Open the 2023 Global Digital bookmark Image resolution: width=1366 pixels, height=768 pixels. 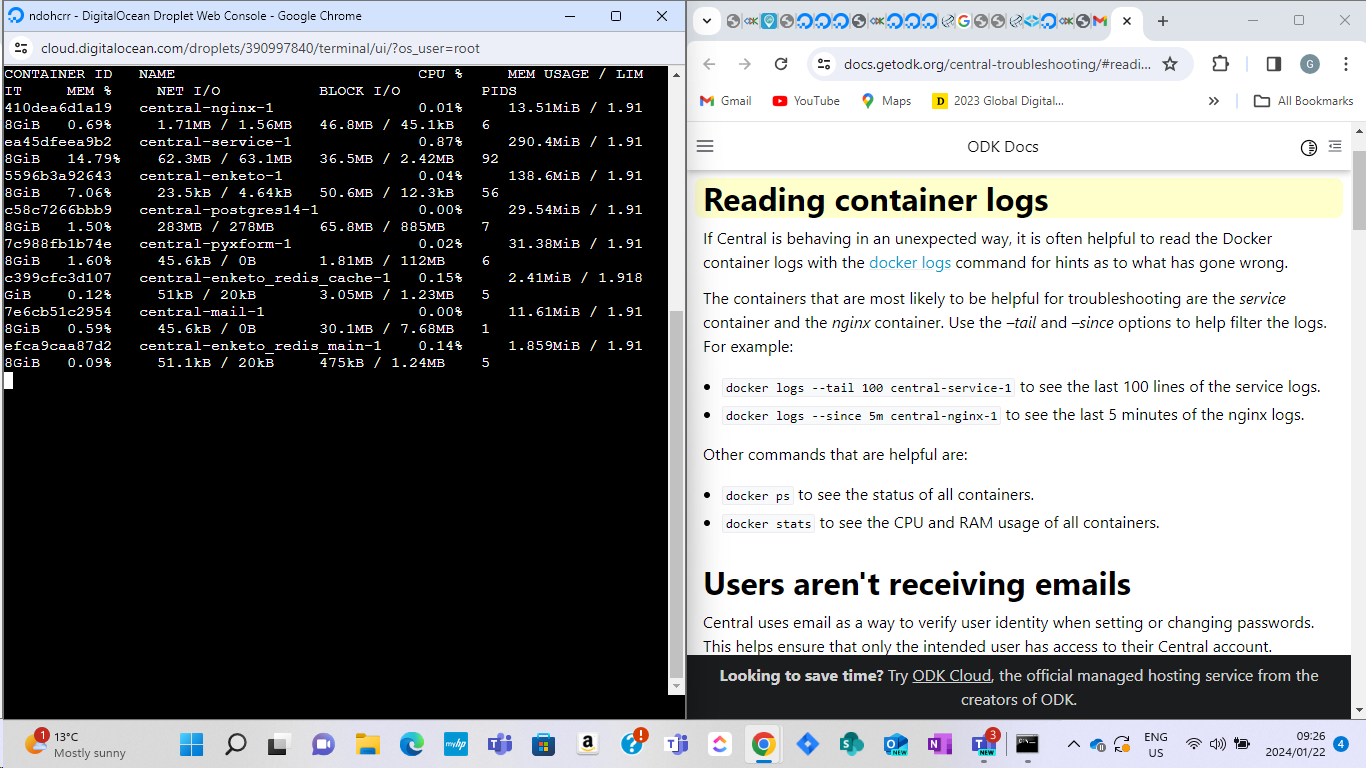pyautogui.click(x=998, y=101)
